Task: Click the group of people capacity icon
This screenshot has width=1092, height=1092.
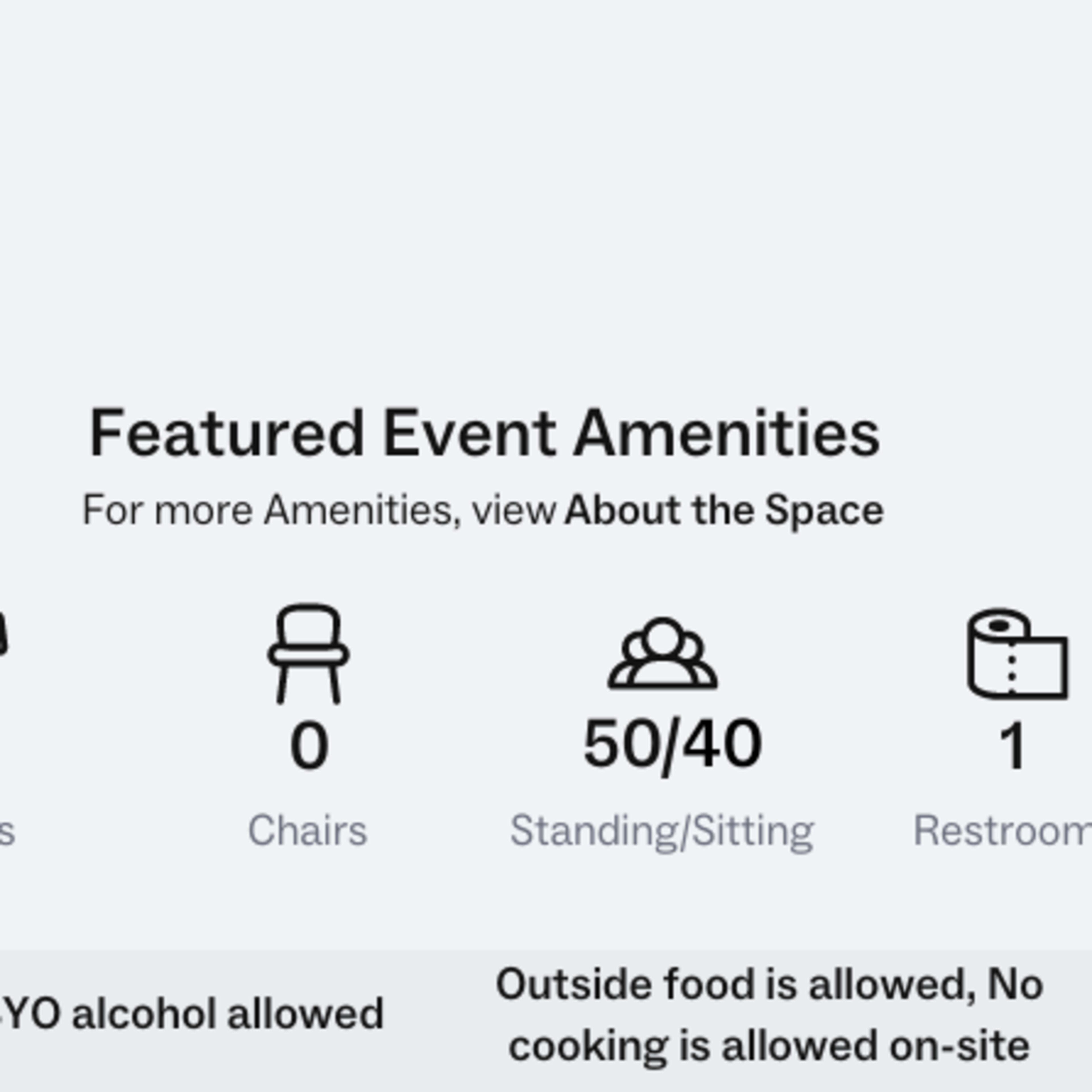Action: click(x=662, y=653)
